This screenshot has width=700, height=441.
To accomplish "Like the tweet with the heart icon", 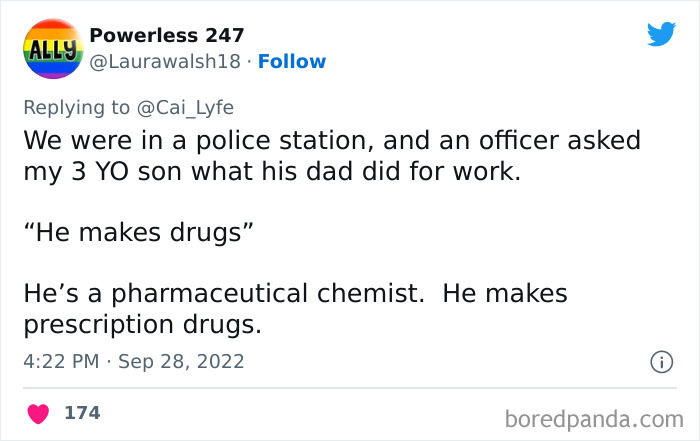I will pyautogui.click(x=38, y=412).
